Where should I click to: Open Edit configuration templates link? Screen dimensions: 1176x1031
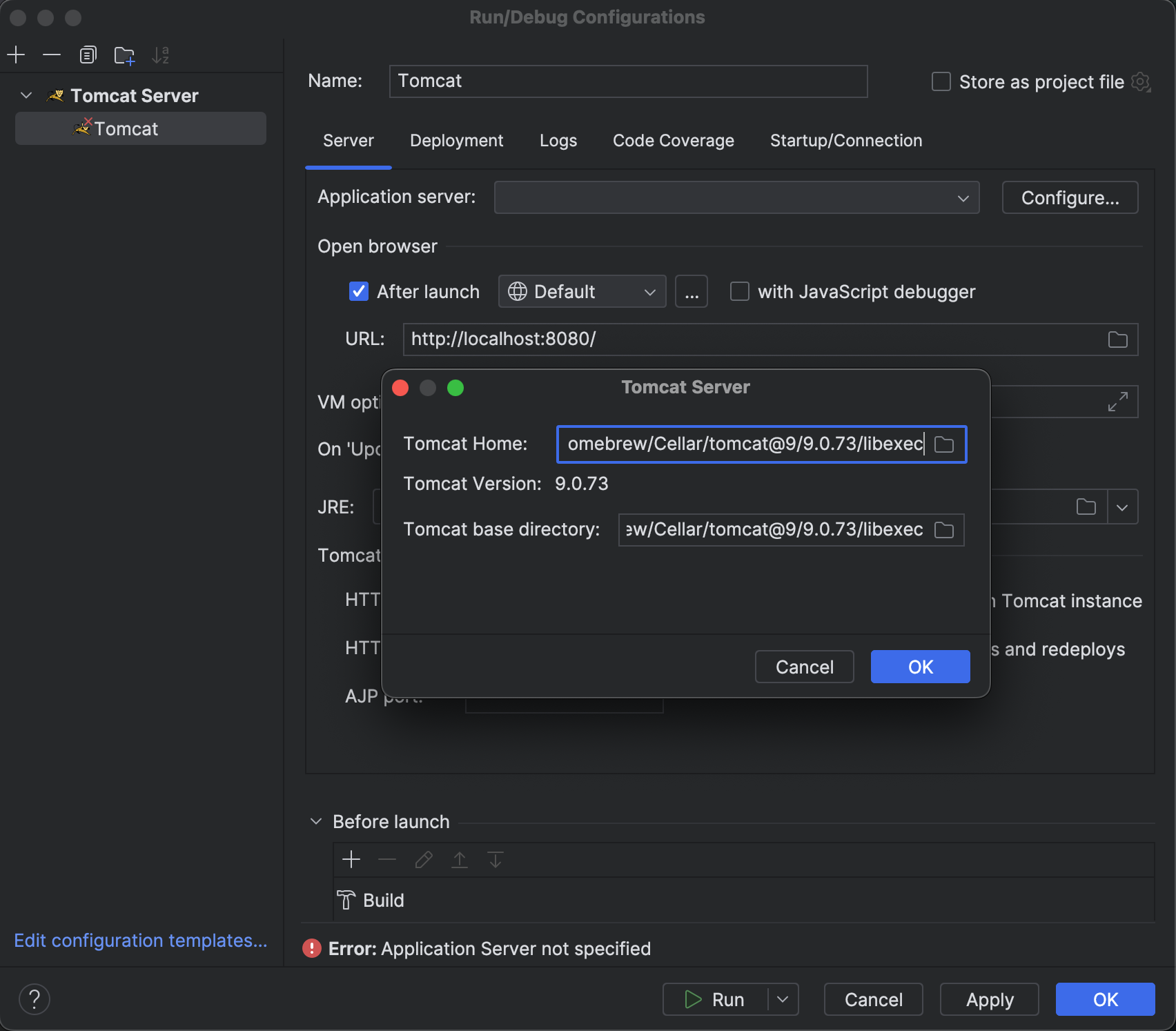click(x=141, y=941)
